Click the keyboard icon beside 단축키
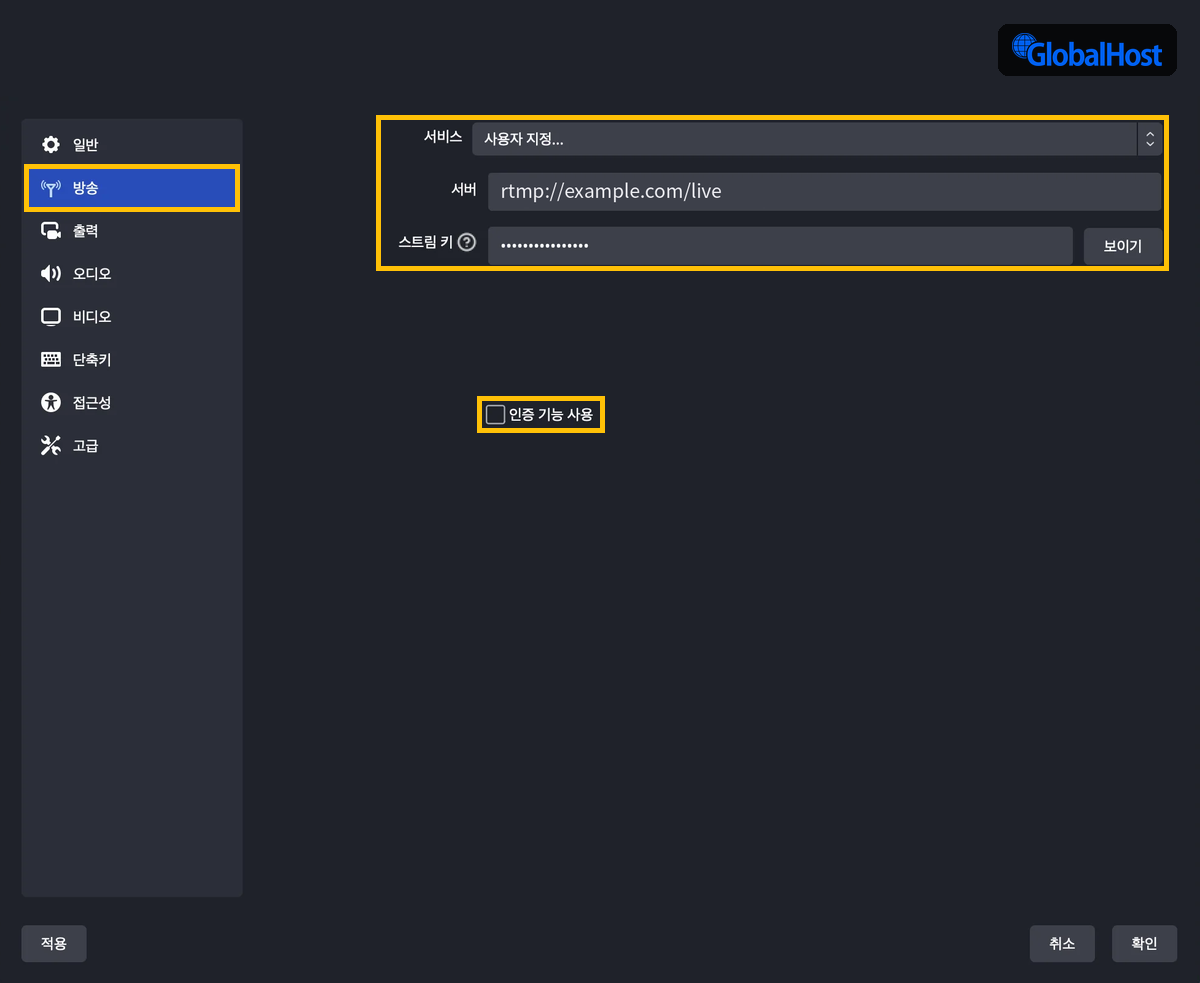Screen dimensions: 1200x983 tap(50, 360)
